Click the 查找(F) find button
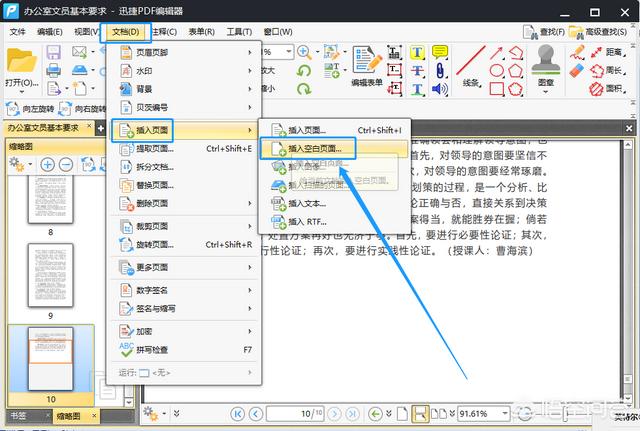Screen dimensions: 640x431 coord(544,32)
